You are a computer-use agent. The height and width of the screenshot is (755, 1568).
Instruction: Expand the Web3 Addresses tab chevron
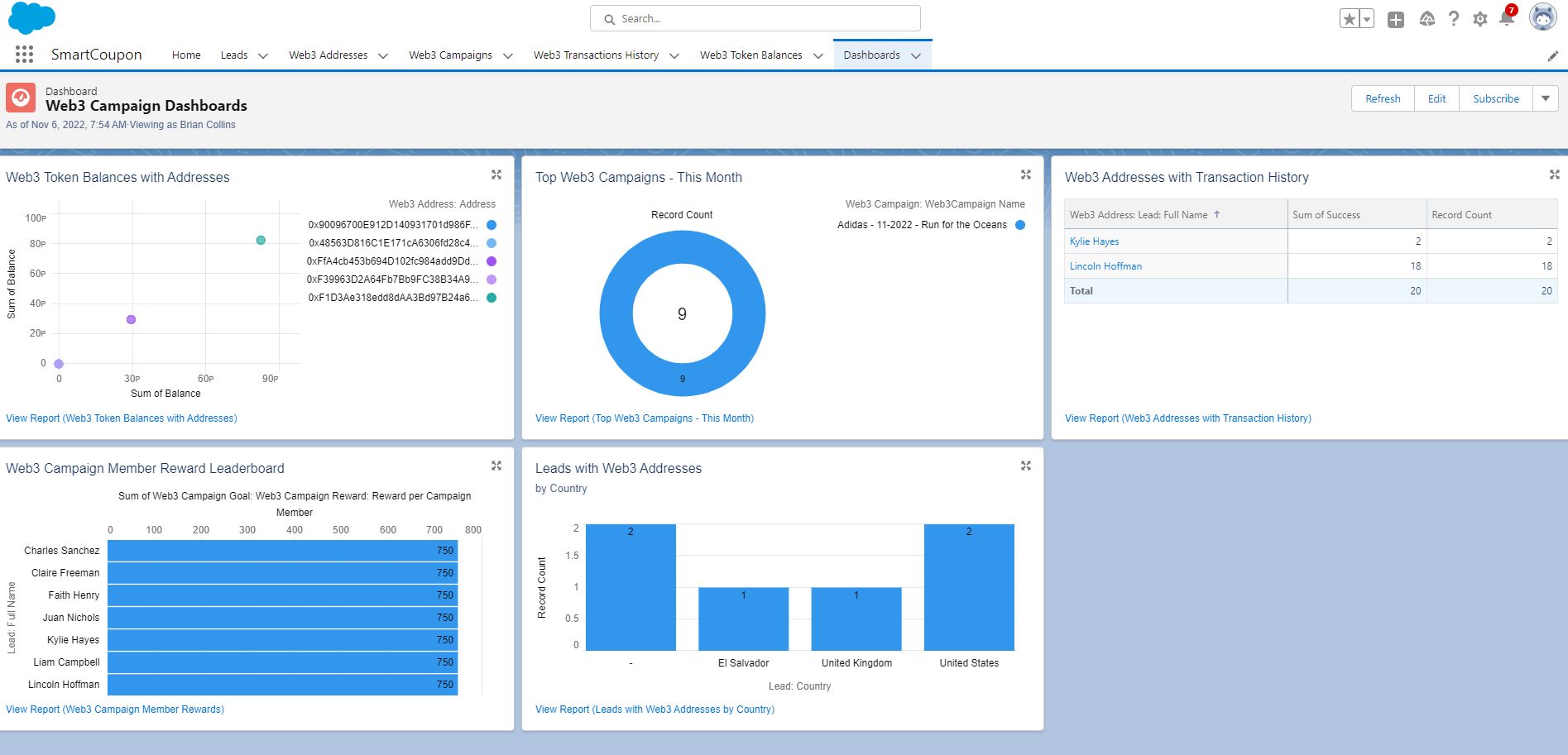[x=383, y=55]
